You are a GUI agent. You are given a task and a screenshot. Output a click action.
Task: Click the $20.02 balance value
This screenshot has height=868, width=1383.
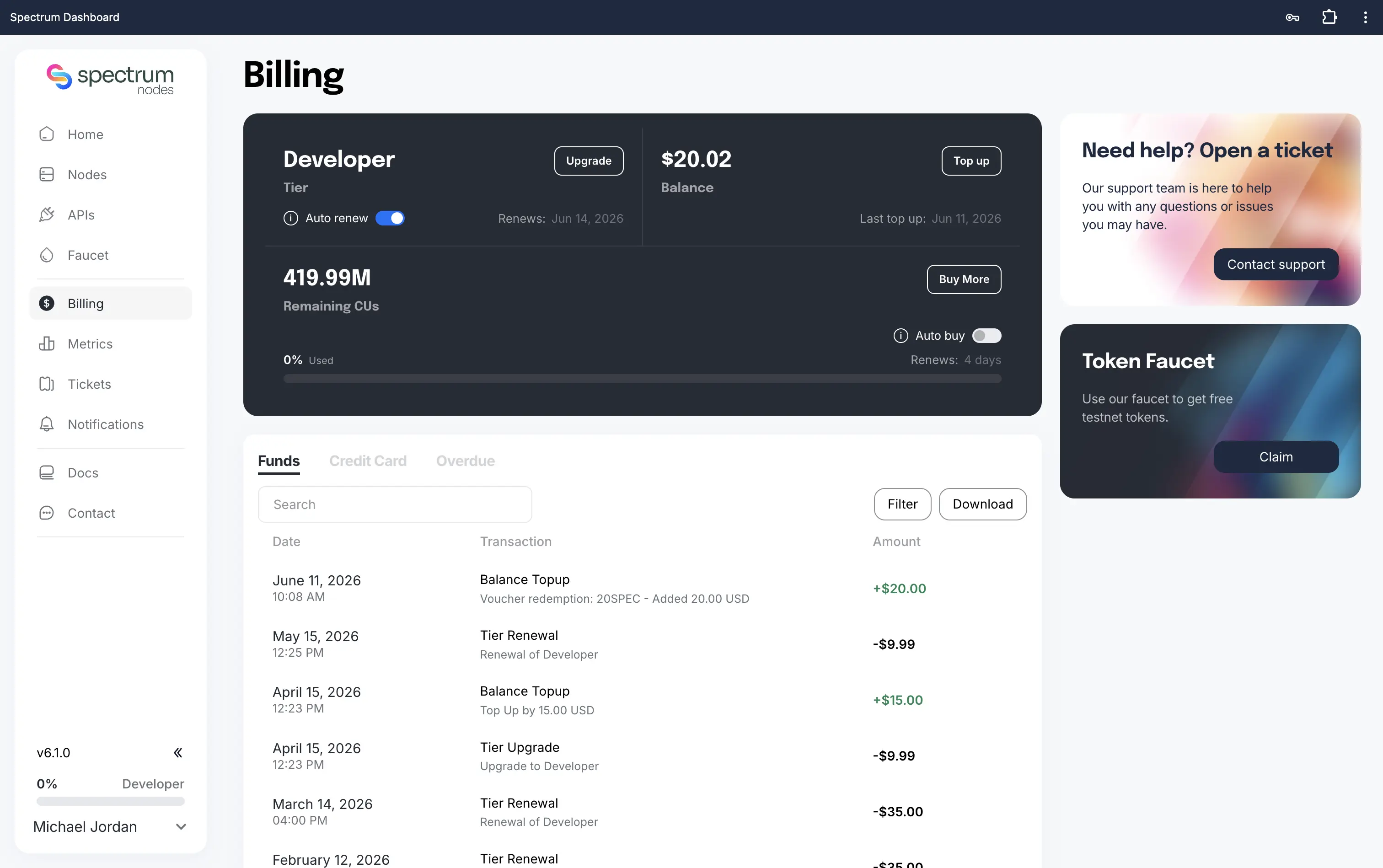(696, 159)
